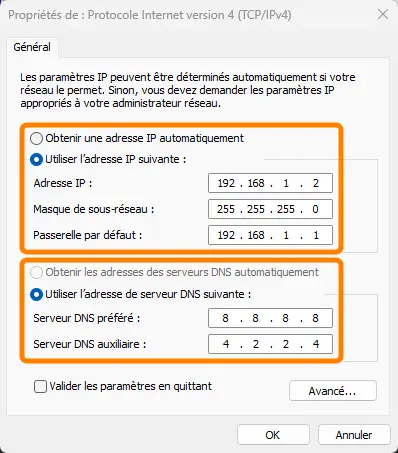Open the Général tab
The image size is (398, 453).
click(x=32, y=47)
